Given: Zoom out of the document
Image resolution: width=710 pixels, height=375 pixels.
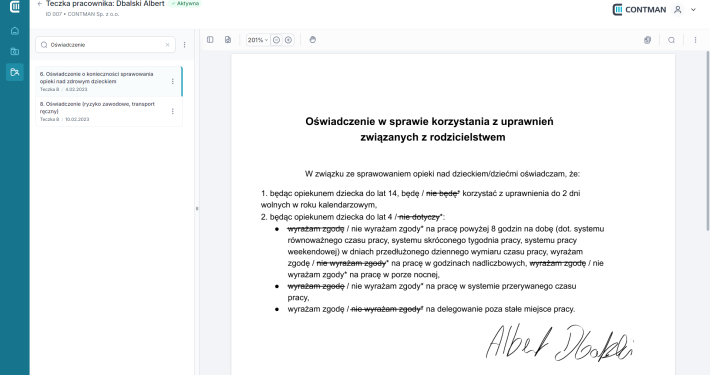Looking at the screenshot, I should [276, 40].
